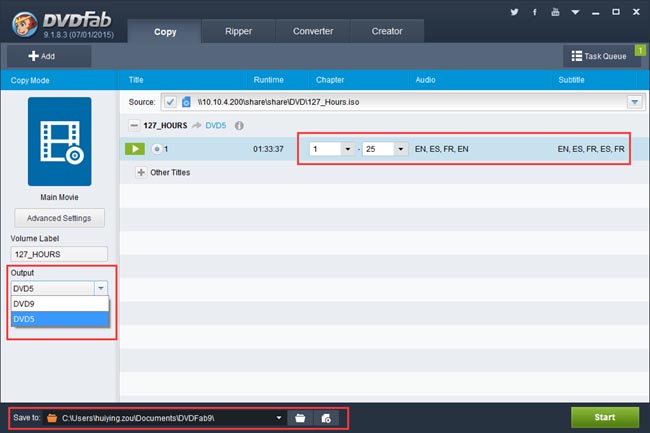Show info for 127_HOURS disc
650x433 pixels.
[239, 126]
